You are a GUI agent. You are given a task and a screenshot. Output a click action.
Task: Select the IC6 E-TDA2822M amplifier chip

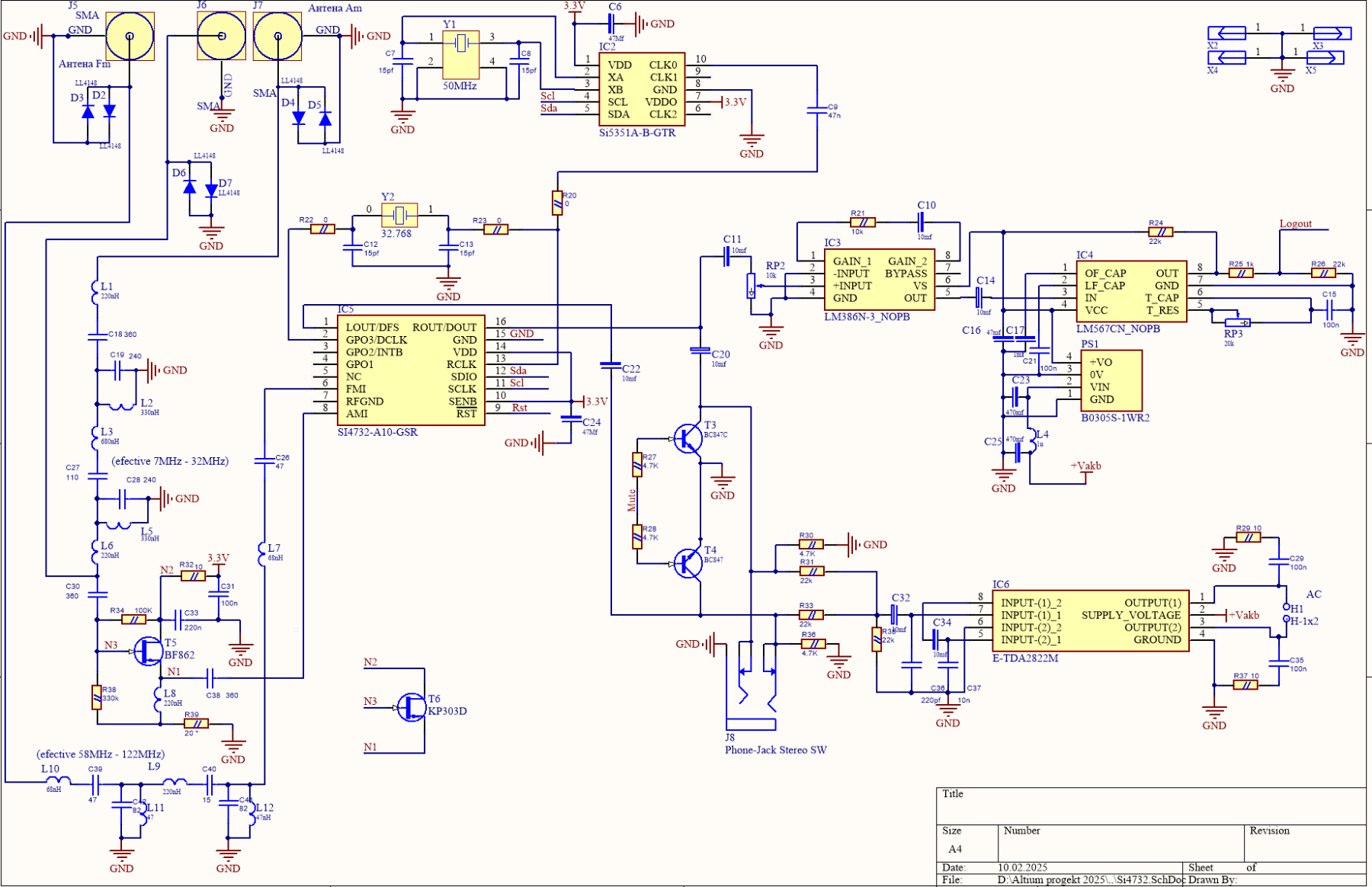tap(1091, 621)
